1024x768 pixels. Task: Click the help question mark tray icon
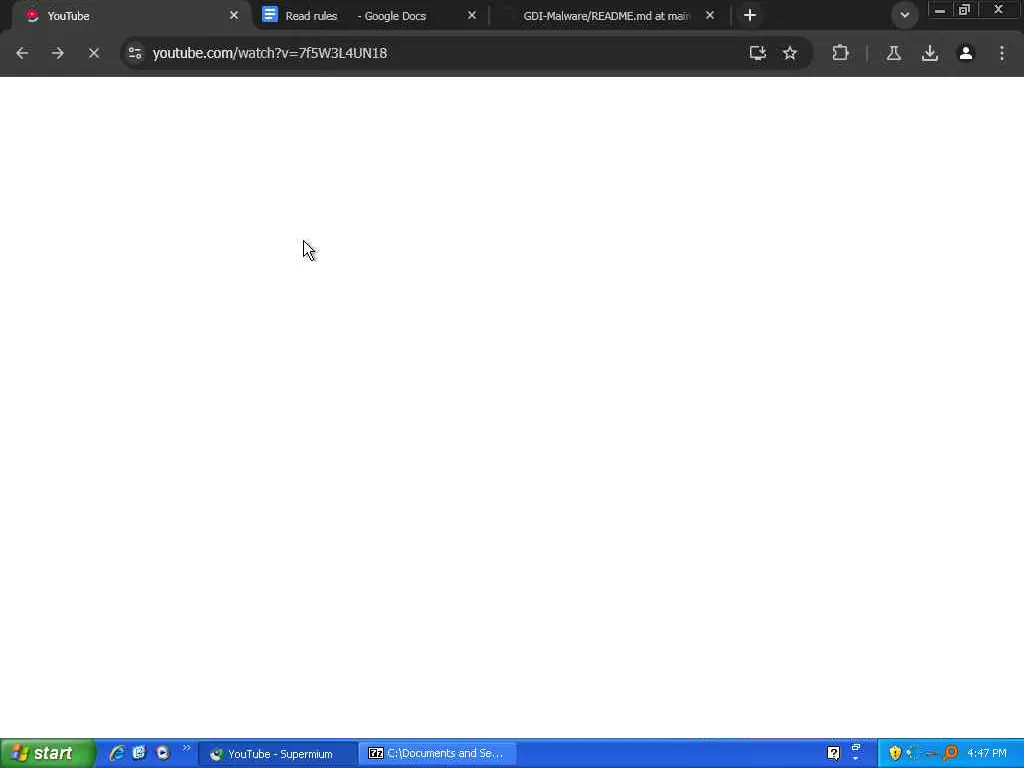834,754
